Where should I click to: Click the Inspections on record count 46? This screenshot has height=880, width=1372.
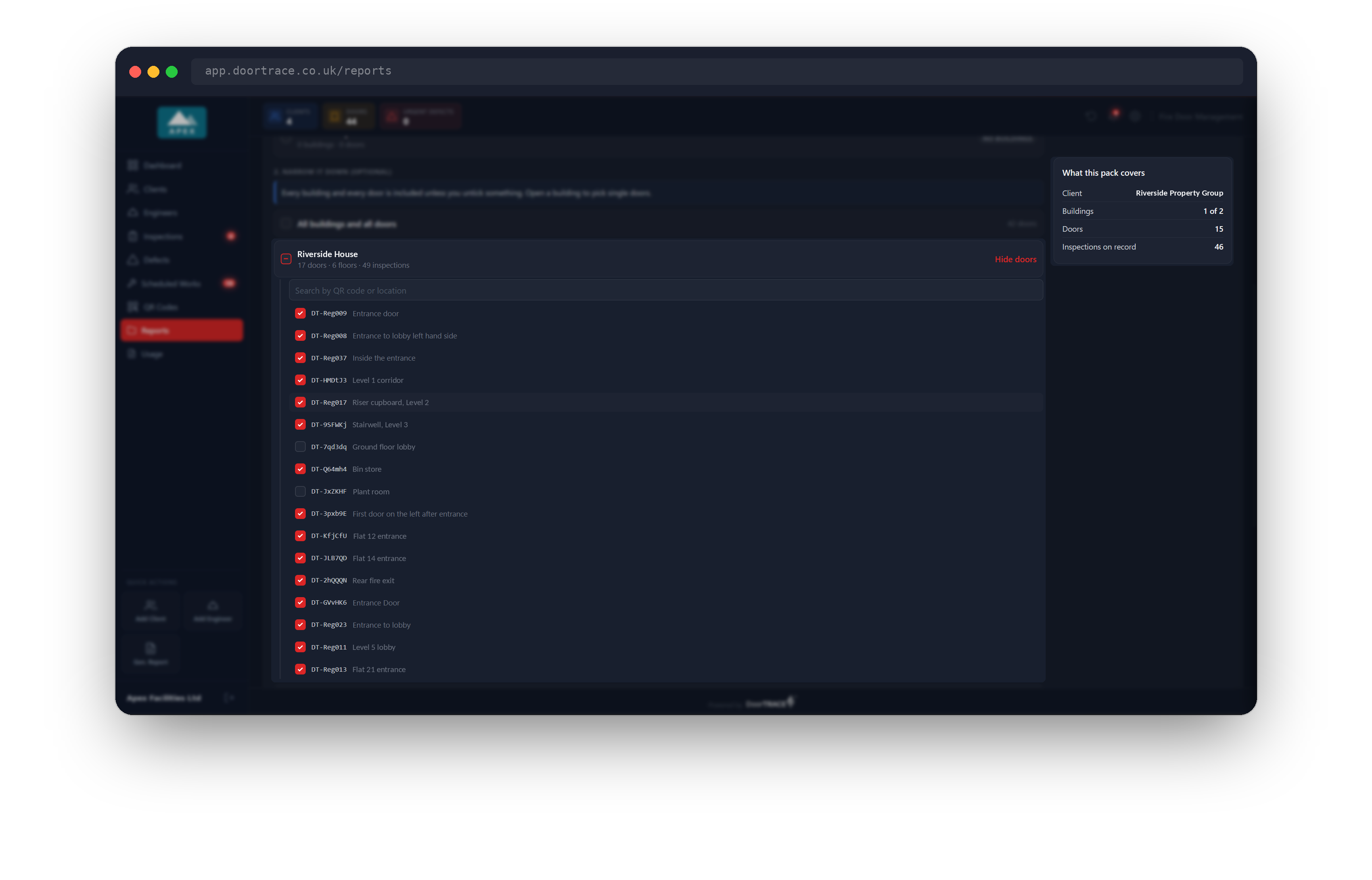(1219, 248)
